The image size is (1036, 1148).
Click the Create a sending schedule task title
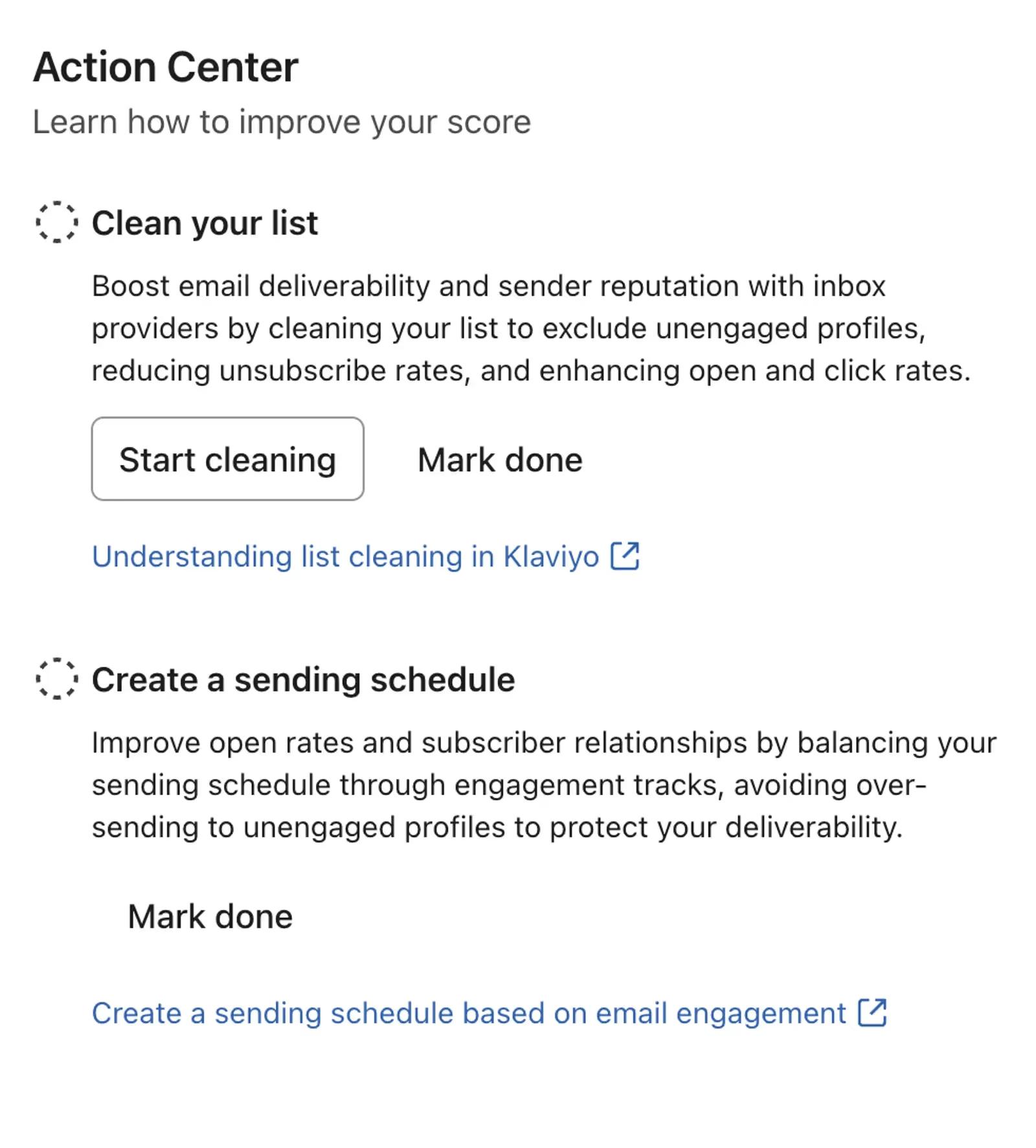[304, 680]
